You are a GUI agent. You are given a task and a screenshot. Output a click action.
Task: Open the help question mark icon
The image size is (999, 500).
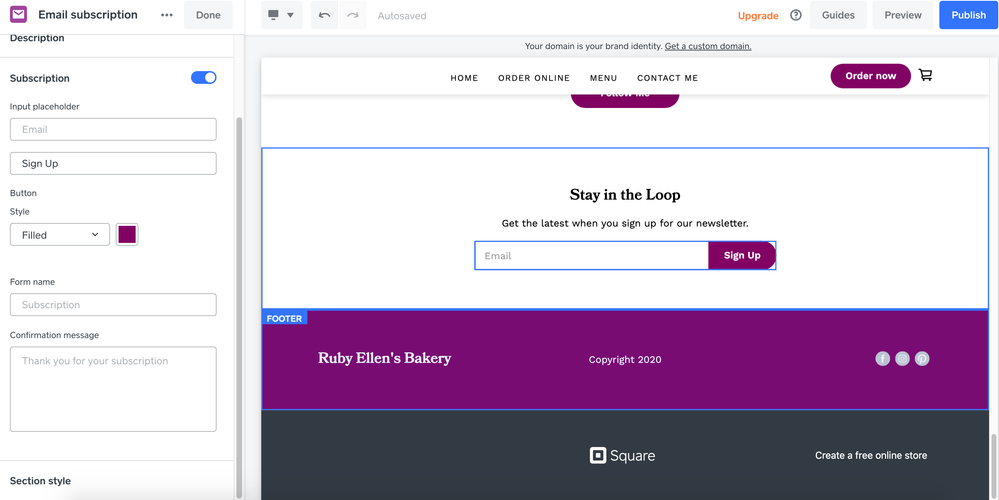pos(796,15)
